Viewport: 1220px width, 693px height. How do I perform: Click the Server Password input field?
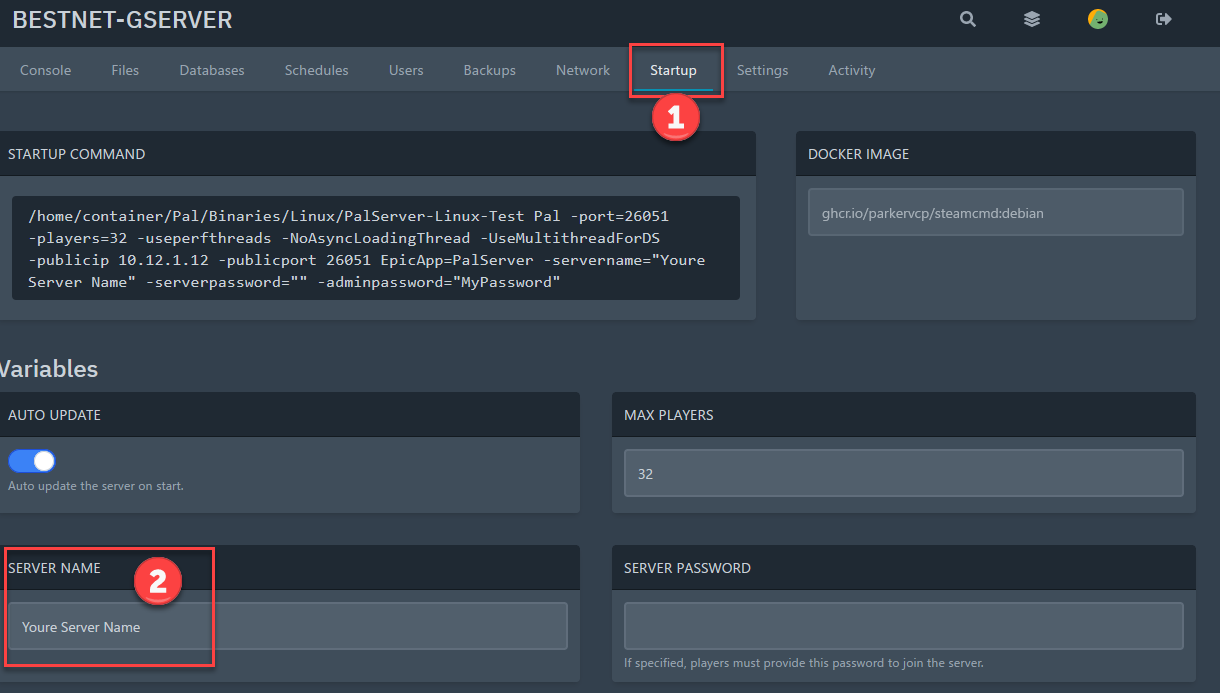click(x=904, y=626)
